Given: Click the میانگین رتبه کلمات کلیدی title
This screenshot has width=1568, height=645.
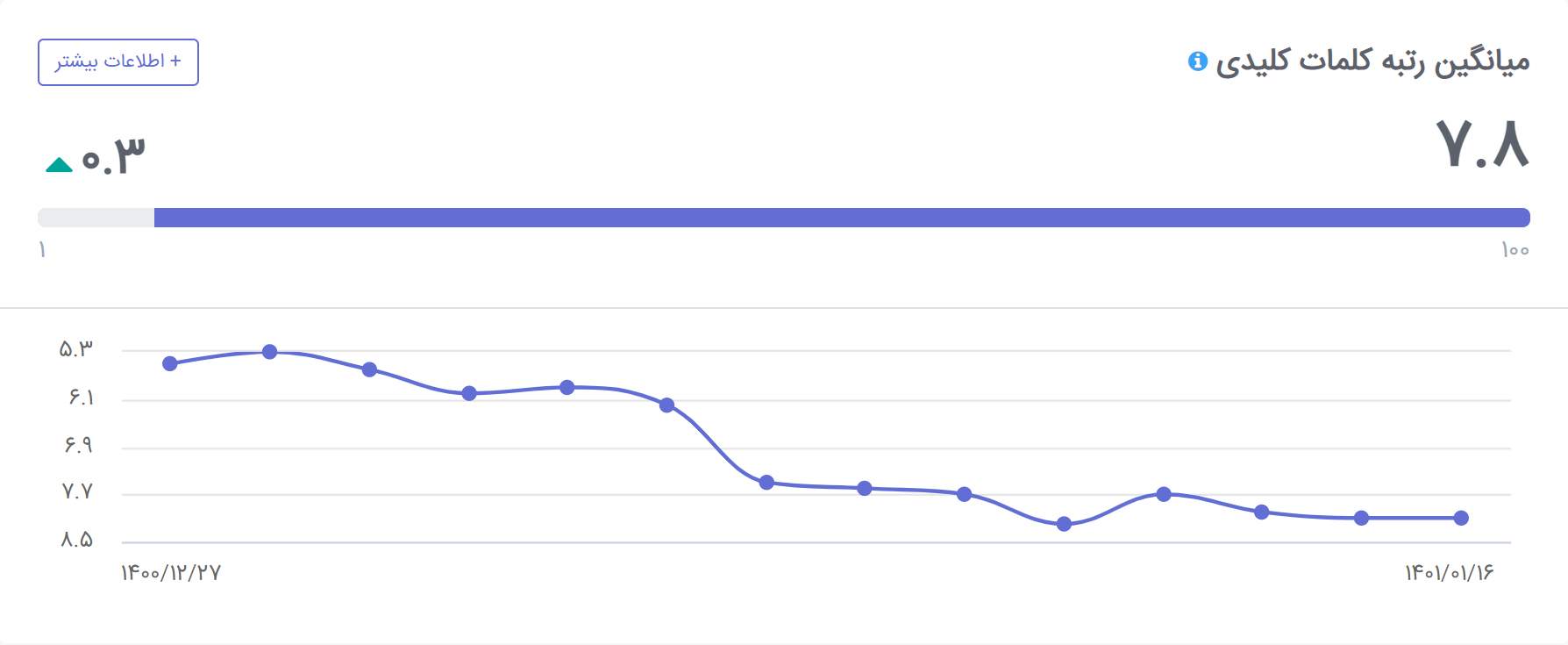Looking at the screenshot, I should click(x=1372, y=61).
